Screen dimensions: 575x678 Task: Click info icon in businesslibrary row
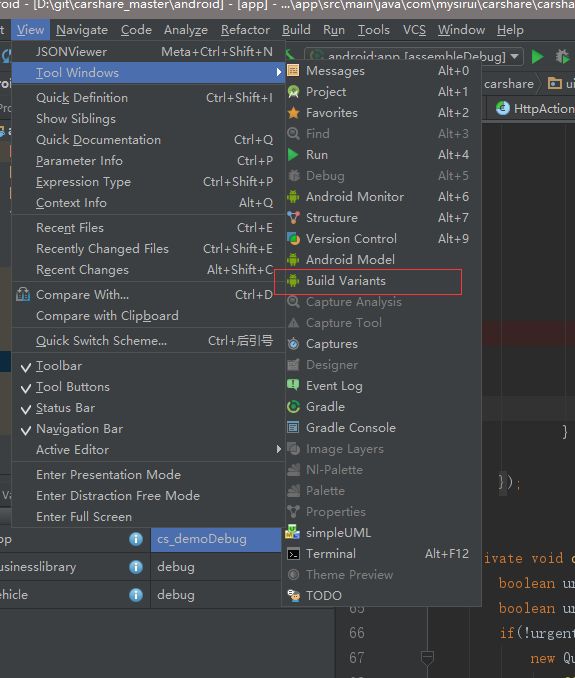(136, 567)
